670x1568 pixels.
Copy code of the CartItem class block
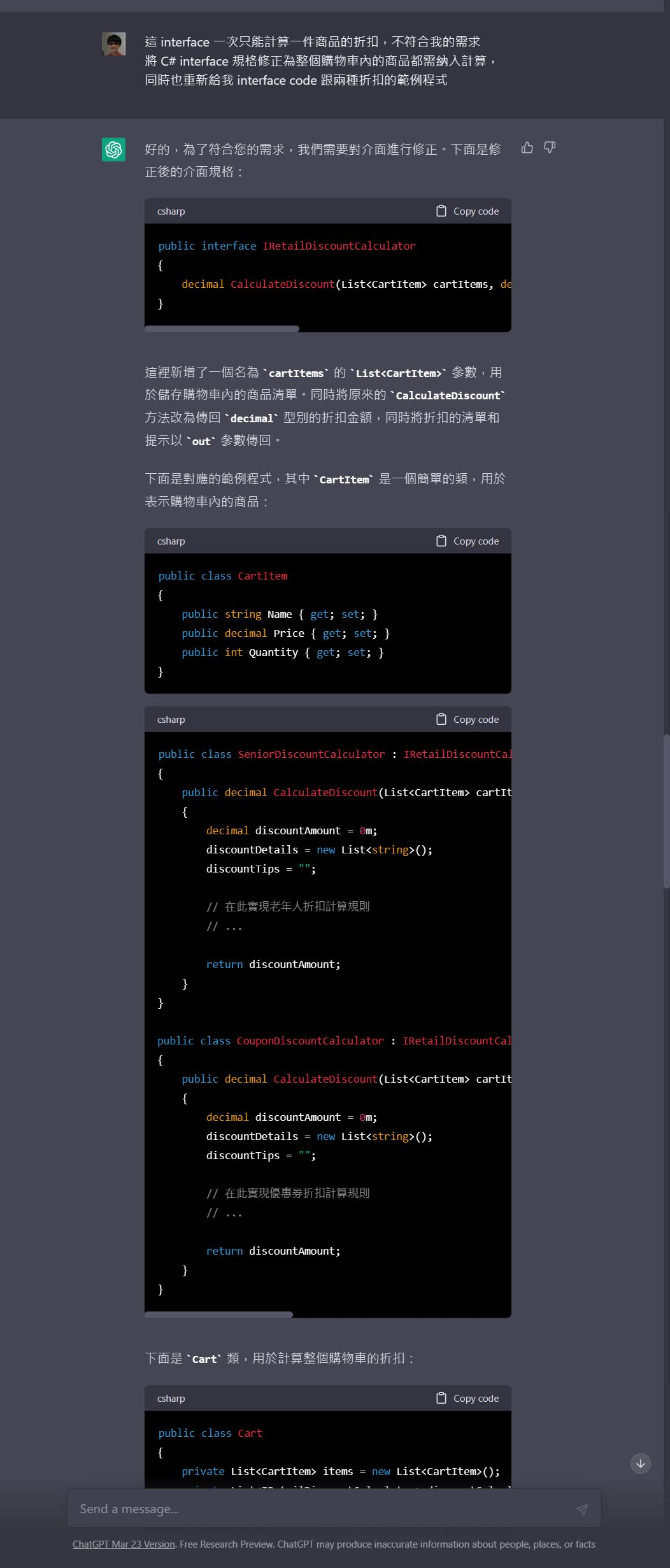coord(468,541)
